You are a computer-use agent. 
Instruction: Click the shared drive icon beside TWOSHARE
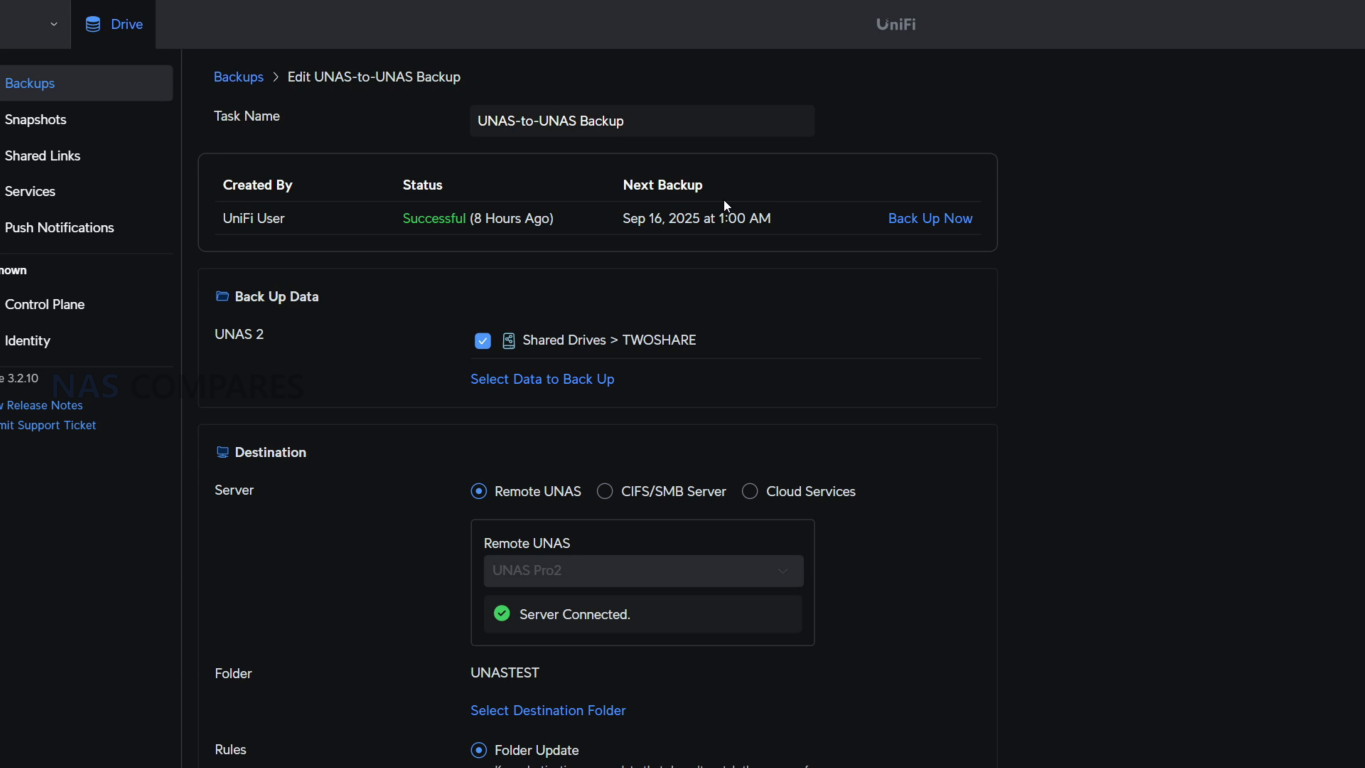pyautogui.click(x=508, y=341)
